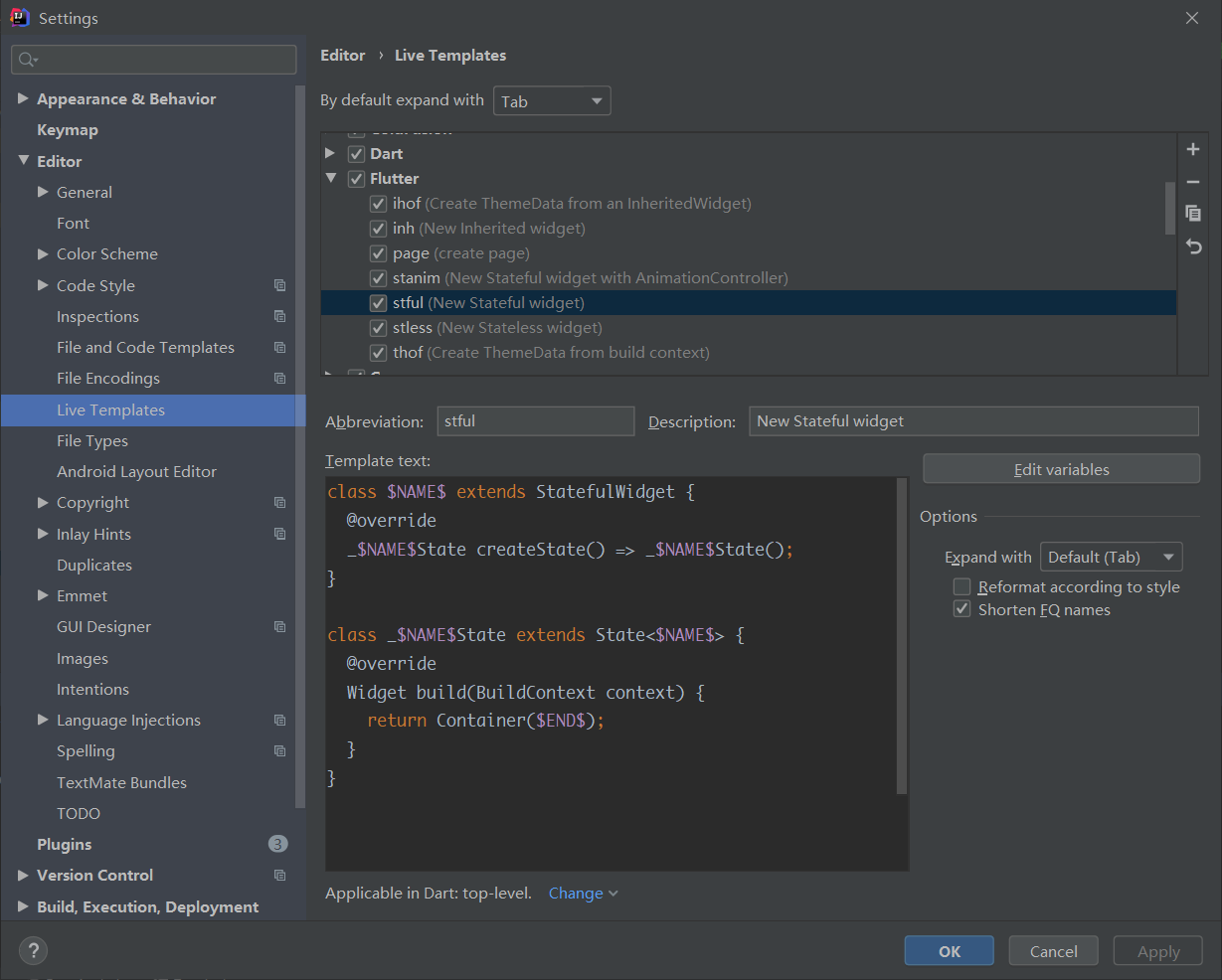Click the Apply button
This screenshot has width=1222, height=980.
1158,951
